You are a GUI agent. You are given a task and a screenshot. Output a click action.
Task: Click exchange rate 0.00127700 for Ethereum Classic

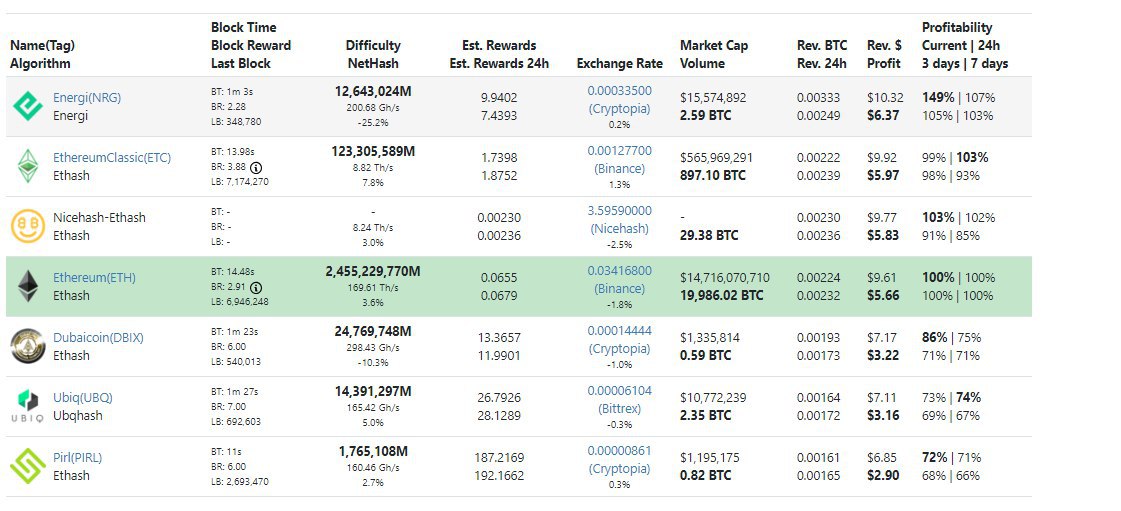point(620,151)
